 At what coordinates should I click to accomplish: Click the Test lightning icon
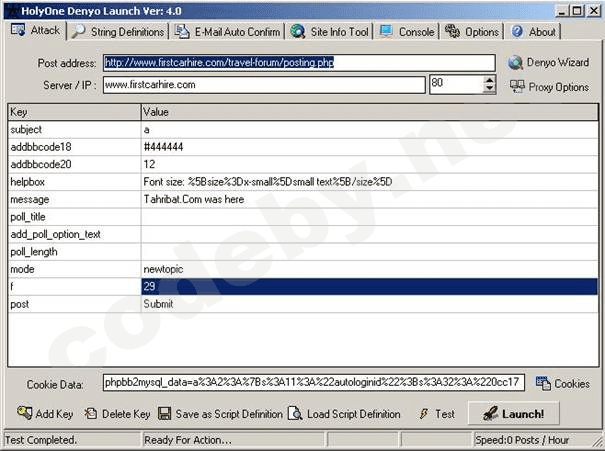pos(423,414)
